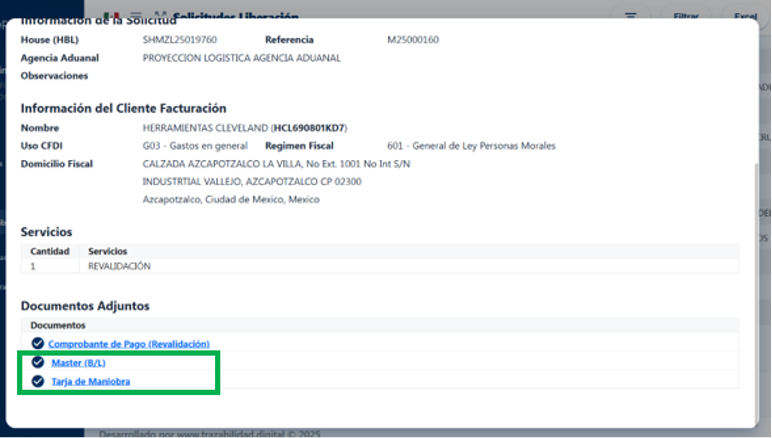
Task: Toggle the hamburger menu beside Solicitudes Liberación
Action: pos(136,17)
